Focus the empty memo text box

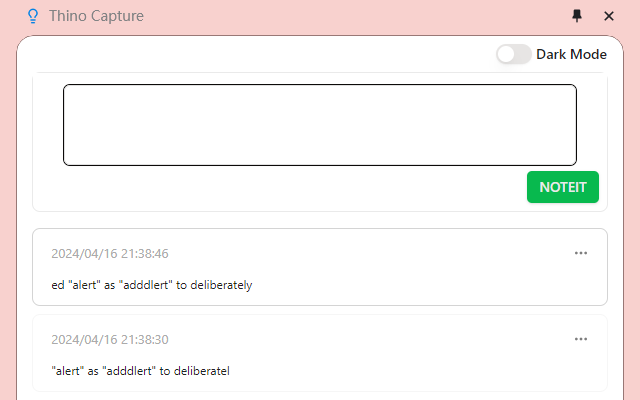(x=320, y=125)
